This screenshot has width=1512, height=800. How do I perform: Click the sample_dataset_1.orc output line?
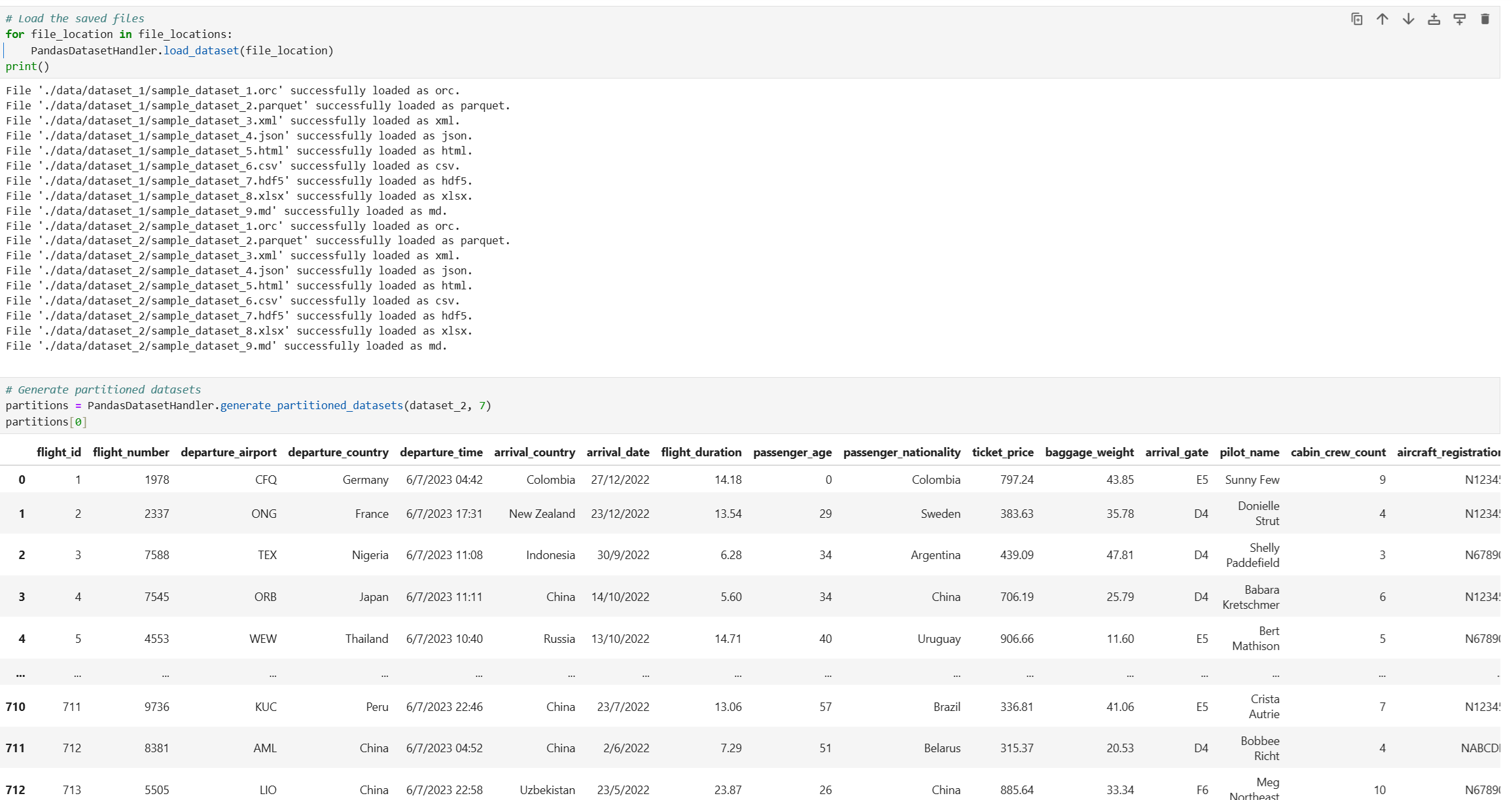coord(233,90)
